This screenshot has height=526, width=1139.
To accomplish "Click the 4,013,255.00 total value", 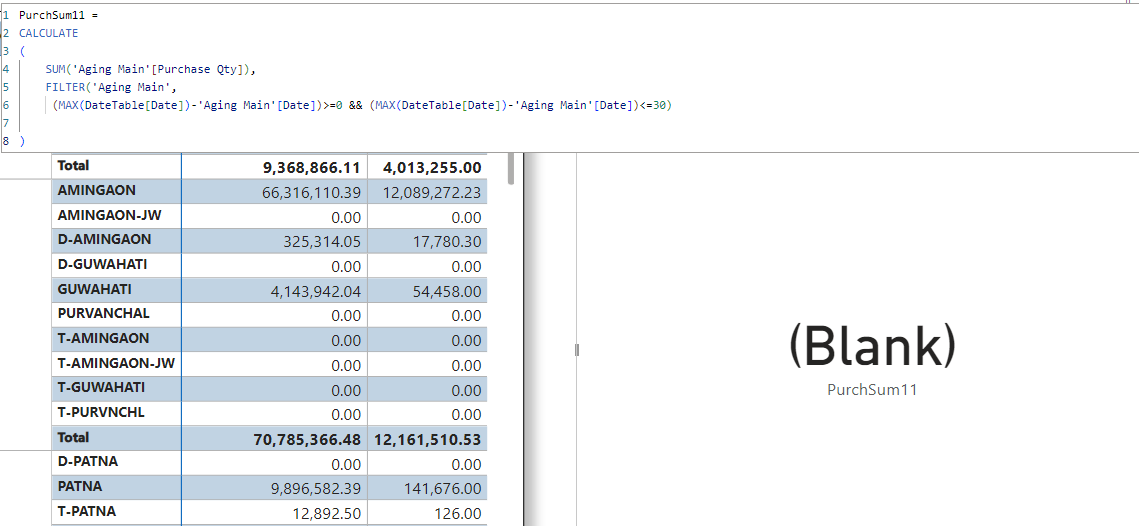I will [x=431, y=168].
